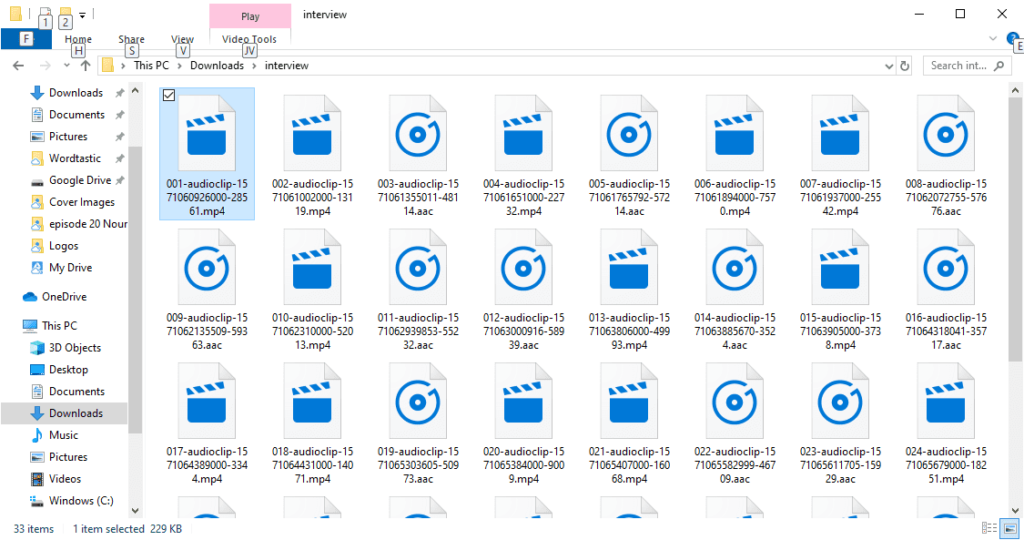The image size is (1024, 540).
Task: Select audio file 012-audioclip ending 58939.aac
Action: 524,289
